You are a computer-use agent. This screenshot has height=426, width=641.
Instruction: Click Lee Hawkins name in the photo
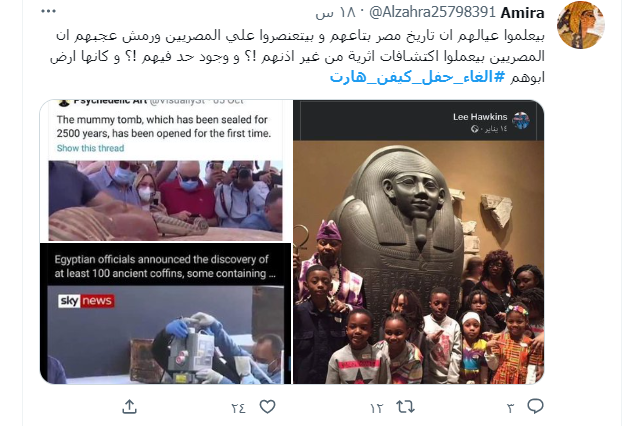[480, 117]
